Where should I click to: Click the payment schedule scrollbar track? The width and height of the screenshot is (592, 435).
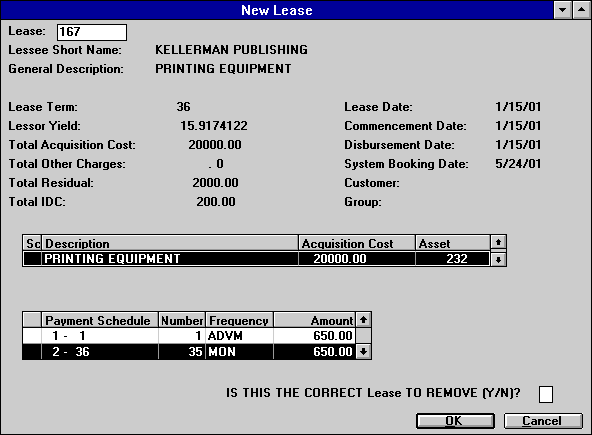pyautogui.click(x=363, y=336)
